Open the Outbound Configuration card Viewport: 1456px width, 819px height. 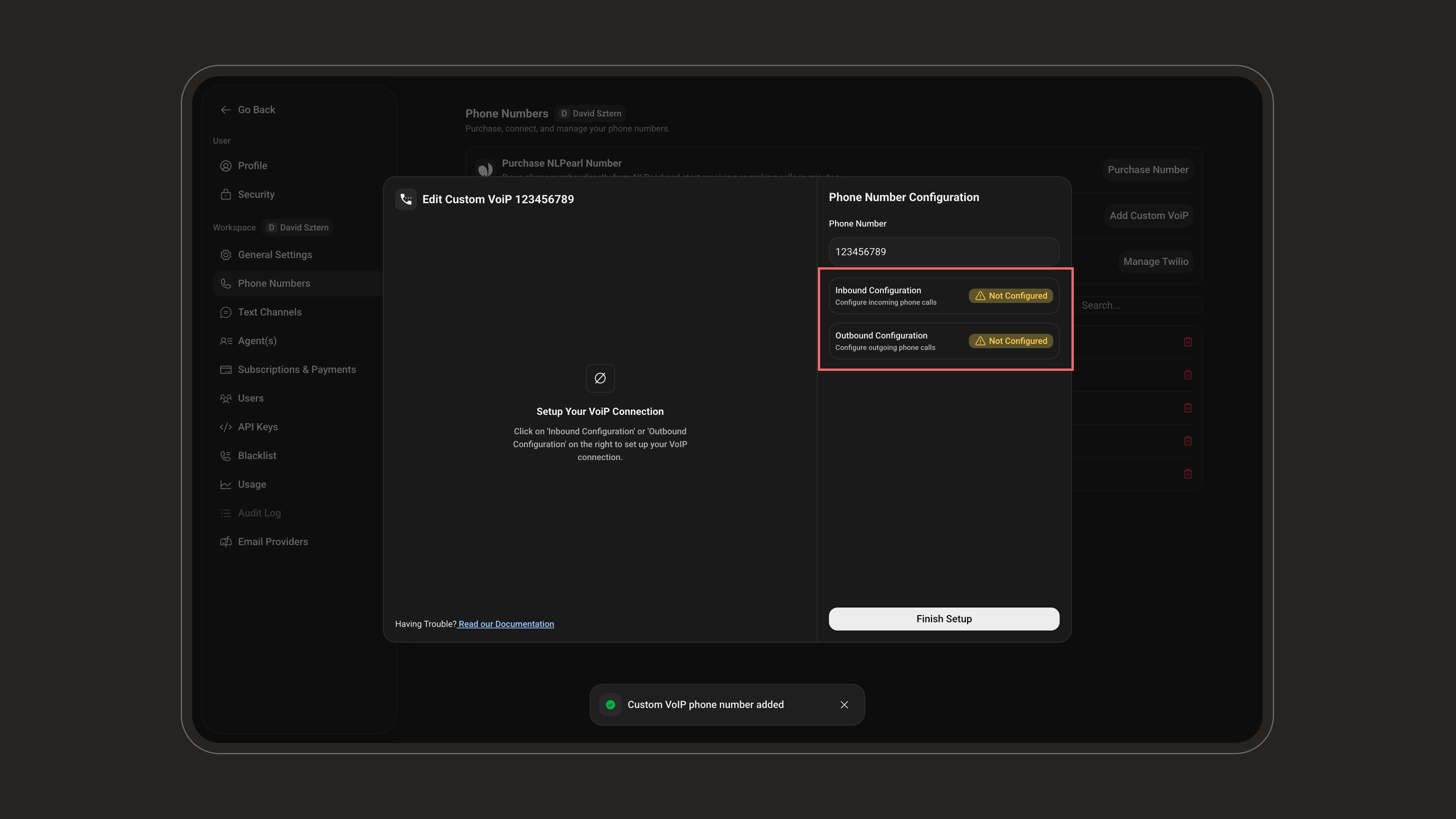943,341
